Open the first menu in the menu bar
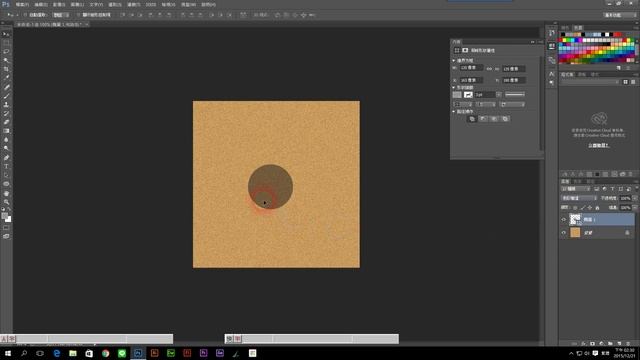640x360 pixels. 22,4
